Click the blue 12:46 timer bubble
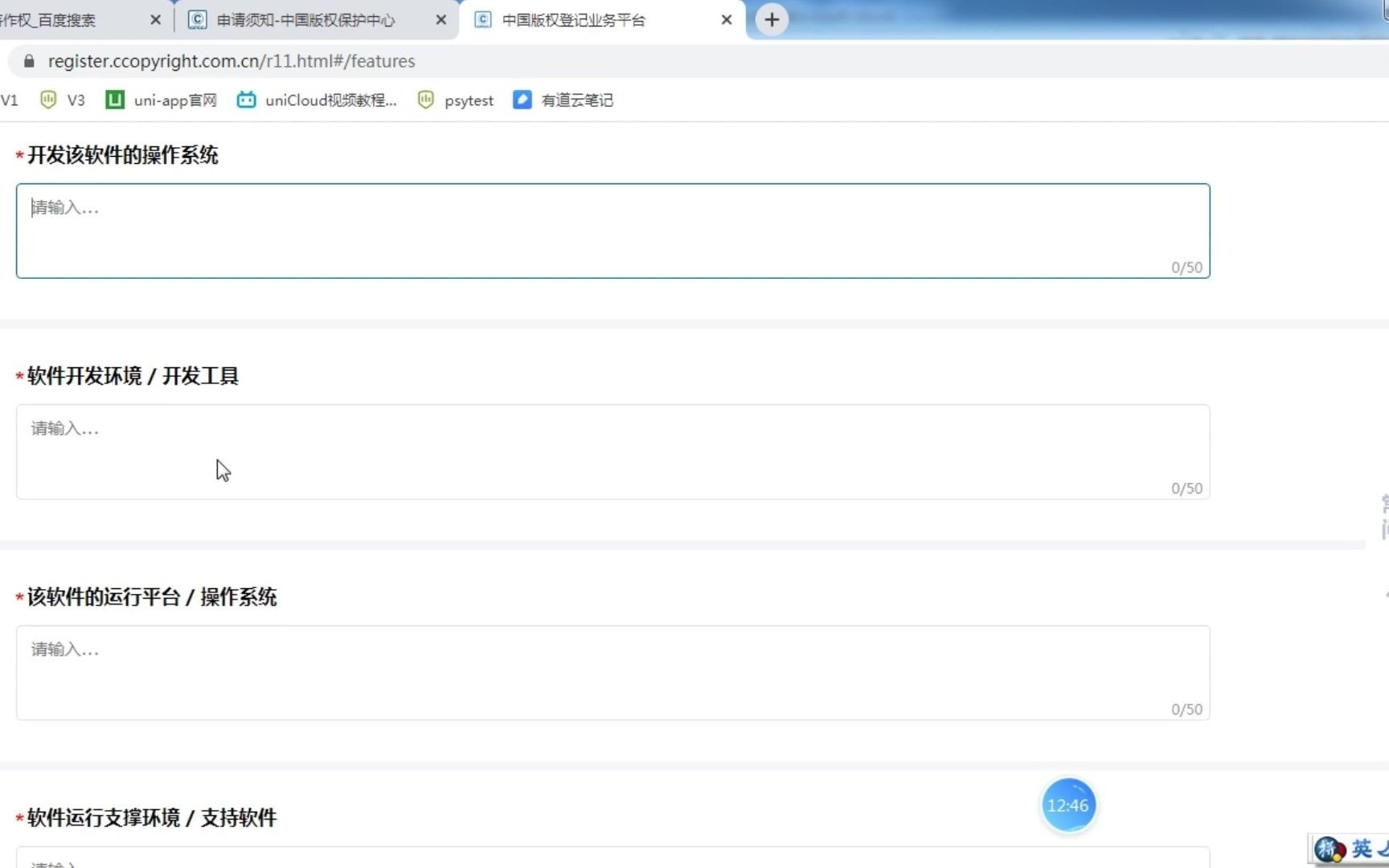 [1068, 805]
